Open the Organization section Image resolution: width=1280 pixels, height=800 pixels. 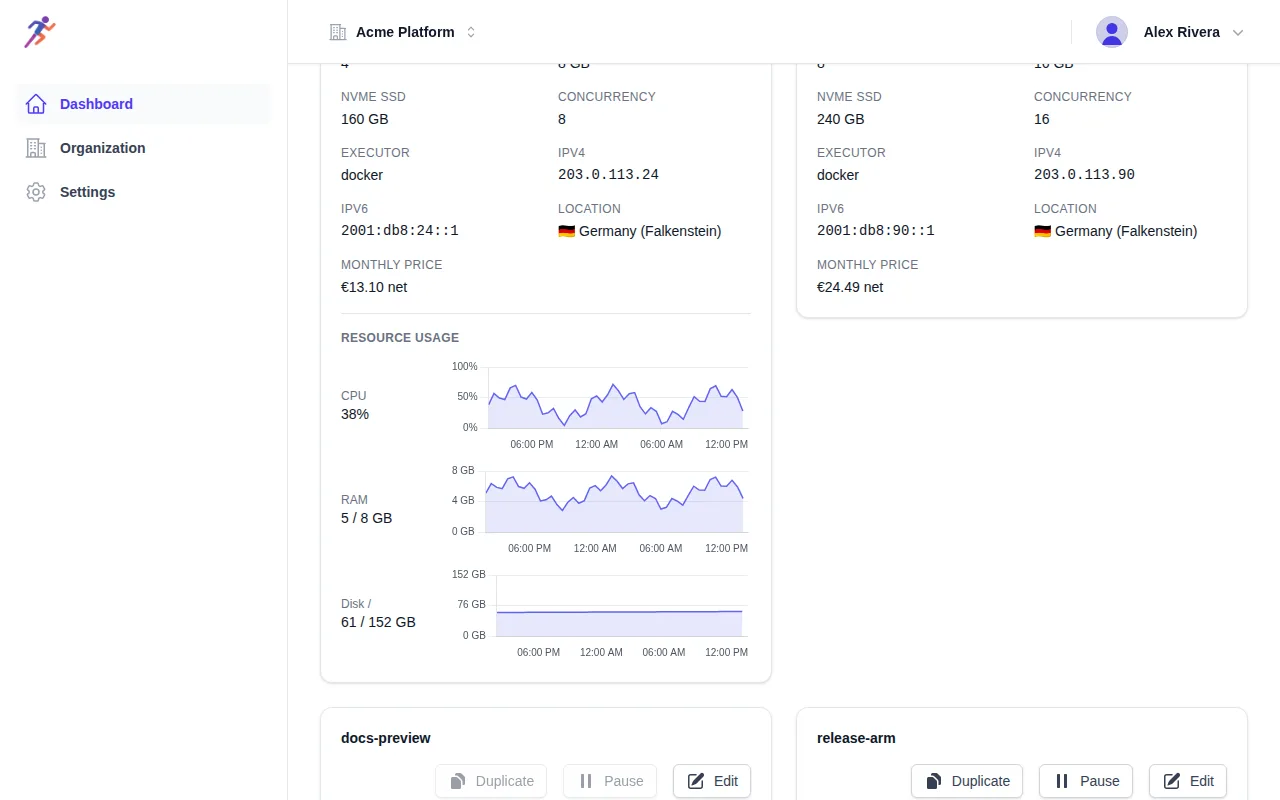[144, 148]
